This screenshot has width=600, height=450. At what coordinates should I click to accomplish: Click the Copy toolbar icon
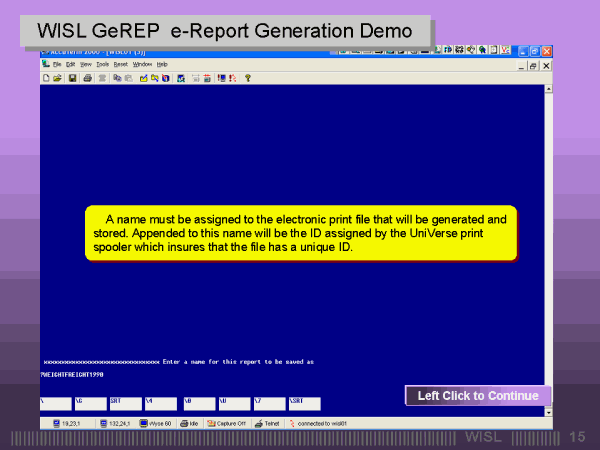click(x=117, y=77)
